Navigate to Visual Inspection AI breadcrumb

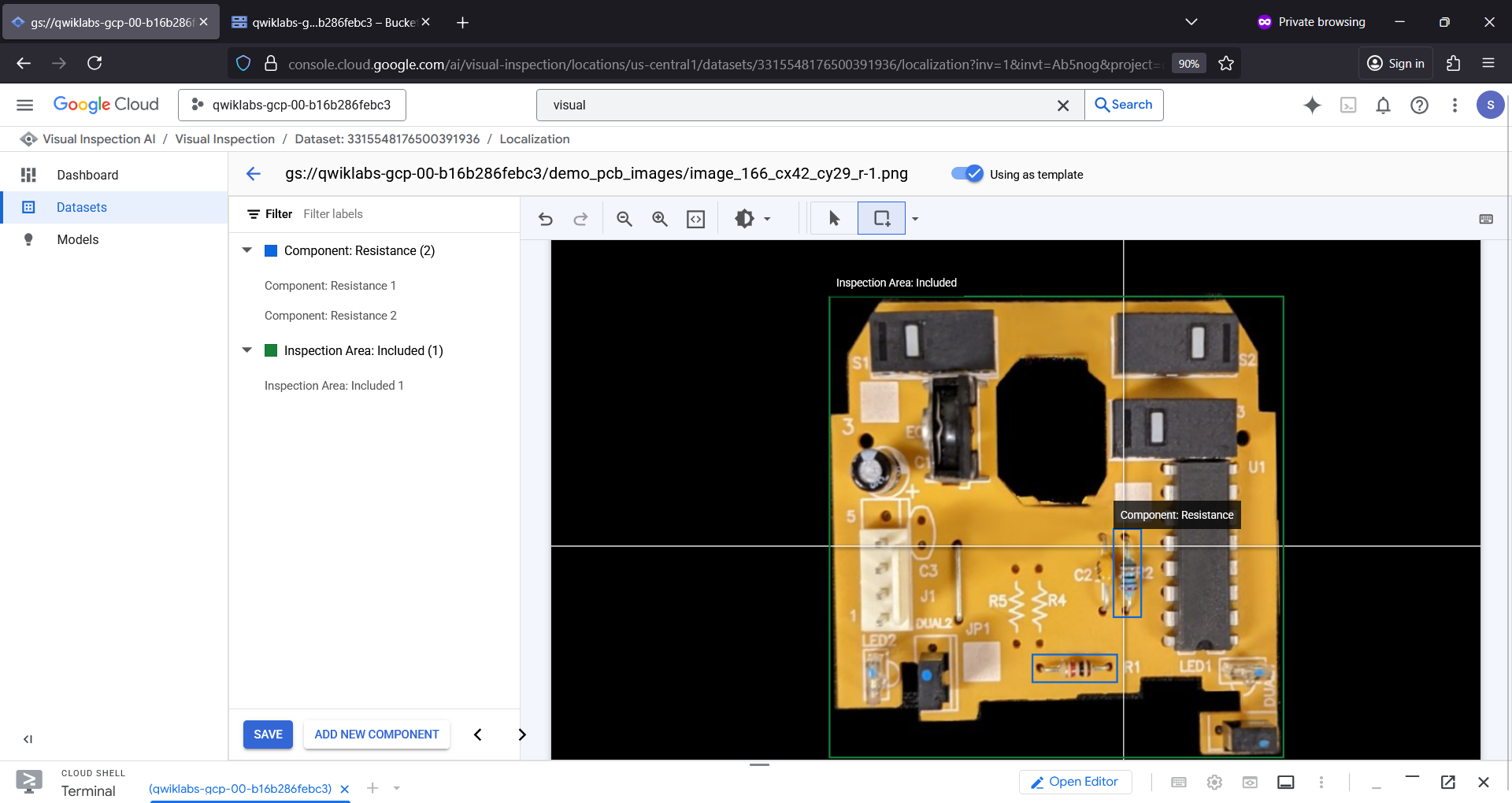[x=99, y=139]
